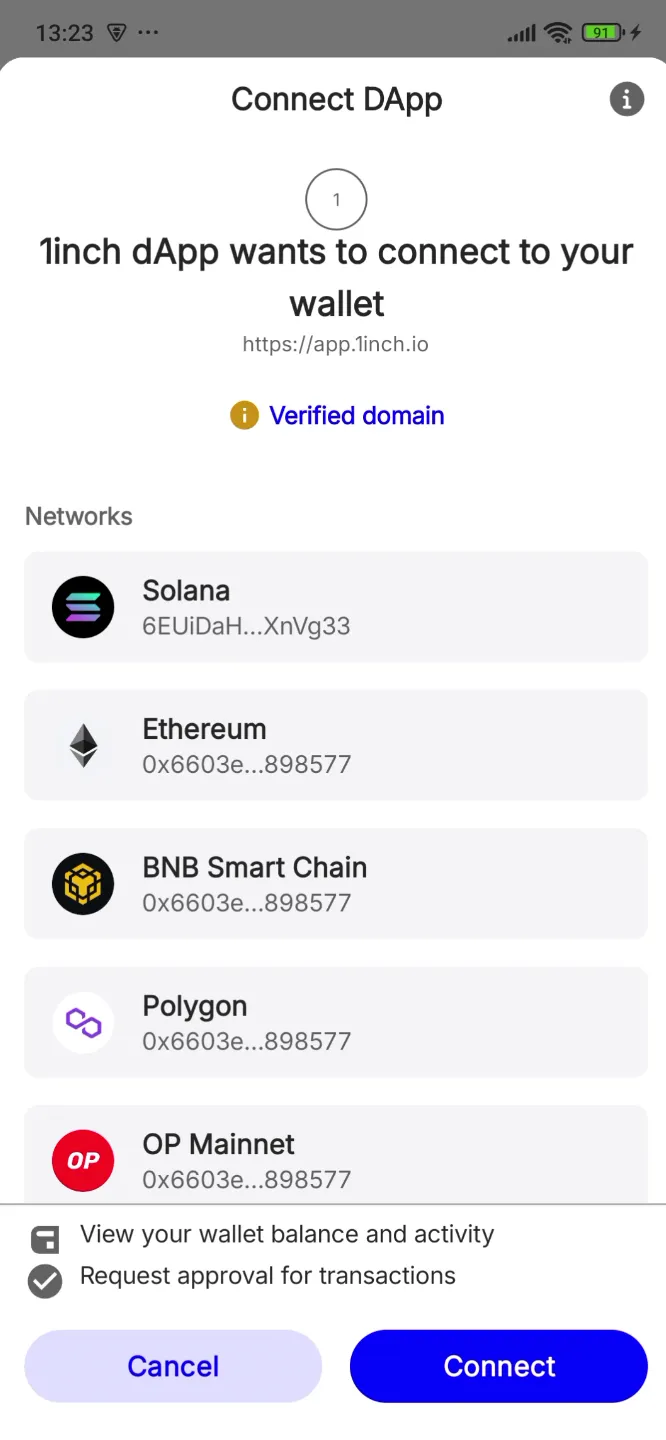Open the app.1inch.io URL link
The width and height of the screenshot is (666, 1440).
point(336,344)
